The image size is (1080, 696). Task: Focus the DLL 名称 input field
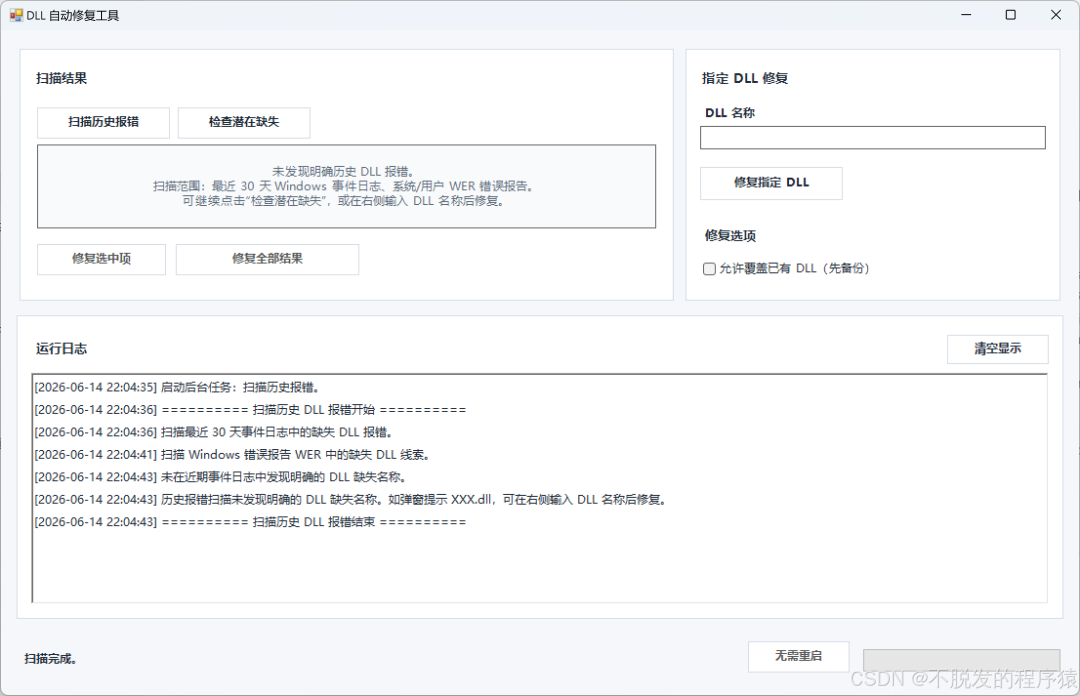coord(873,137)
